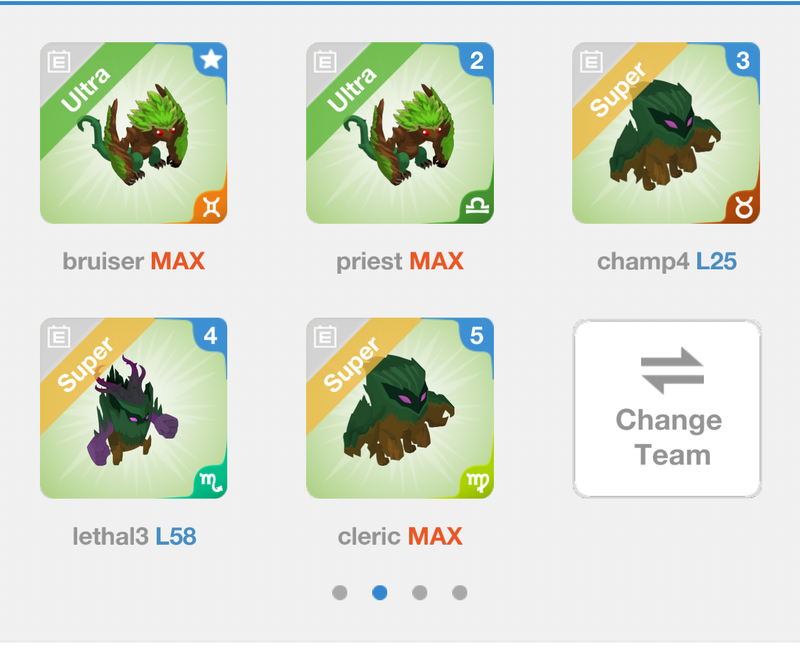Image resolution: width=800 pixels, height=653 pixels.
Task: Click the priest MAX label
Action: 400,261
